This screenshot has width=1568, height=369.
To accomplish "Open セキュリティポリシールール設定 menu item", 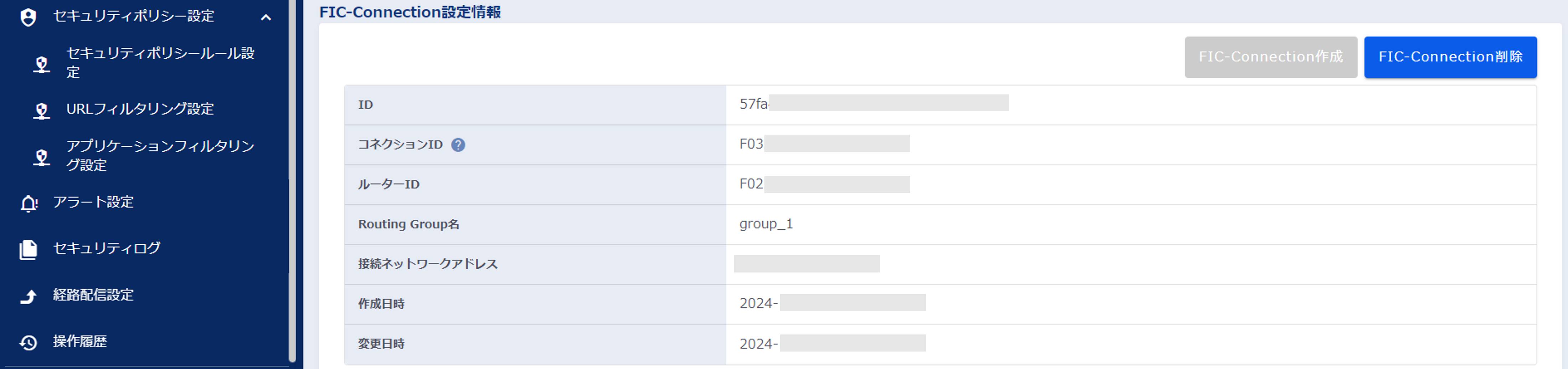I will point(160,63).
